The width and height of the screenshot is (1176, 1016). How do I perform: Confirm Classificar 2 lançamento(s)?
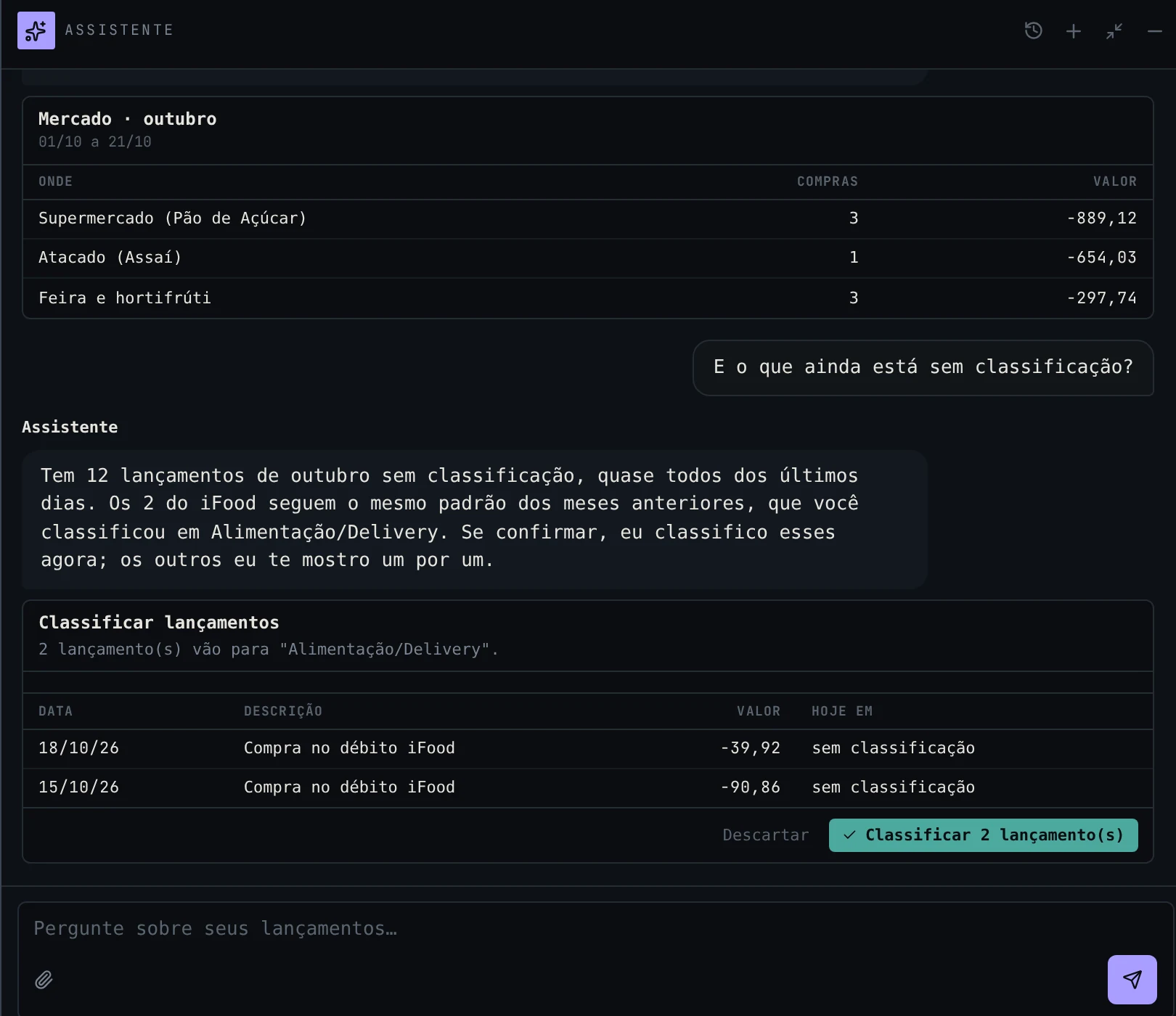click(984, 835)
